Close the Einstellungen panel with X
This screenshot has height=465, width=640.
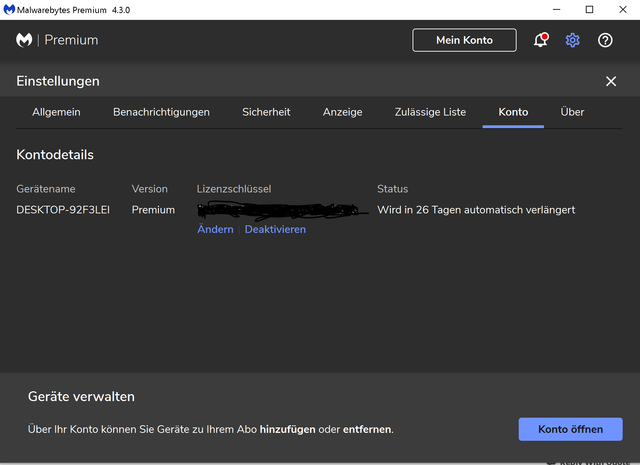point(611,81)
